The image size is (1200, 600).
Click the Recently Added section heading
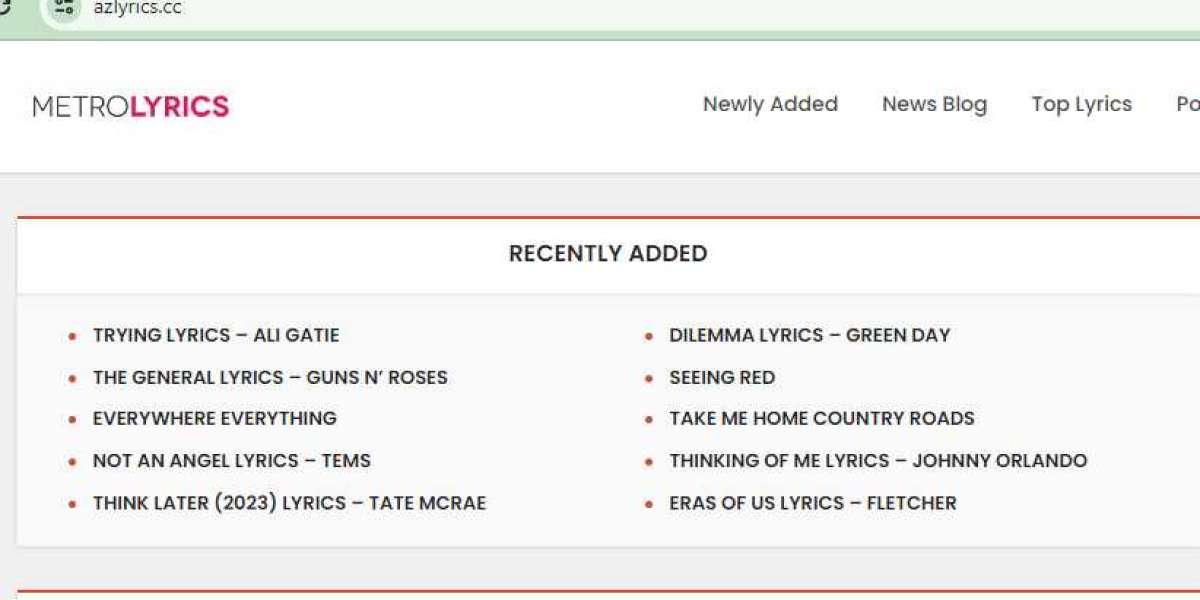click(x=608, y=253)
